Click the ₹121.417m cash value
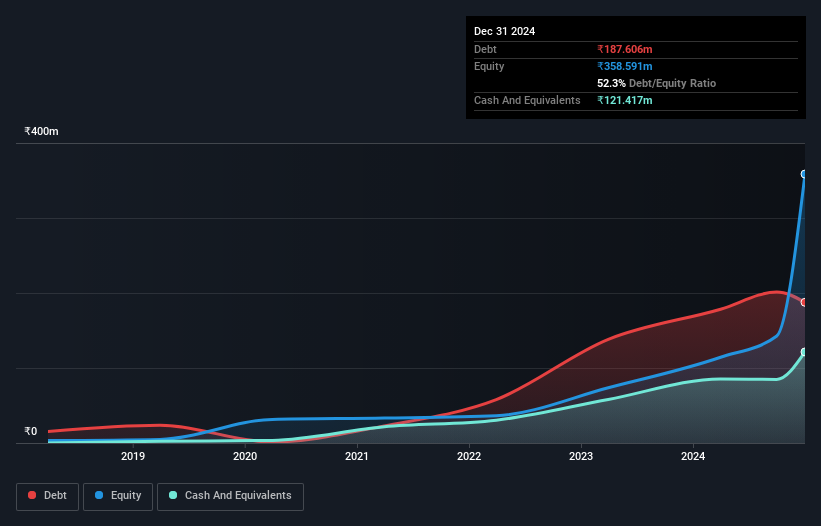 pyautogui.click(x=625, y=100)
